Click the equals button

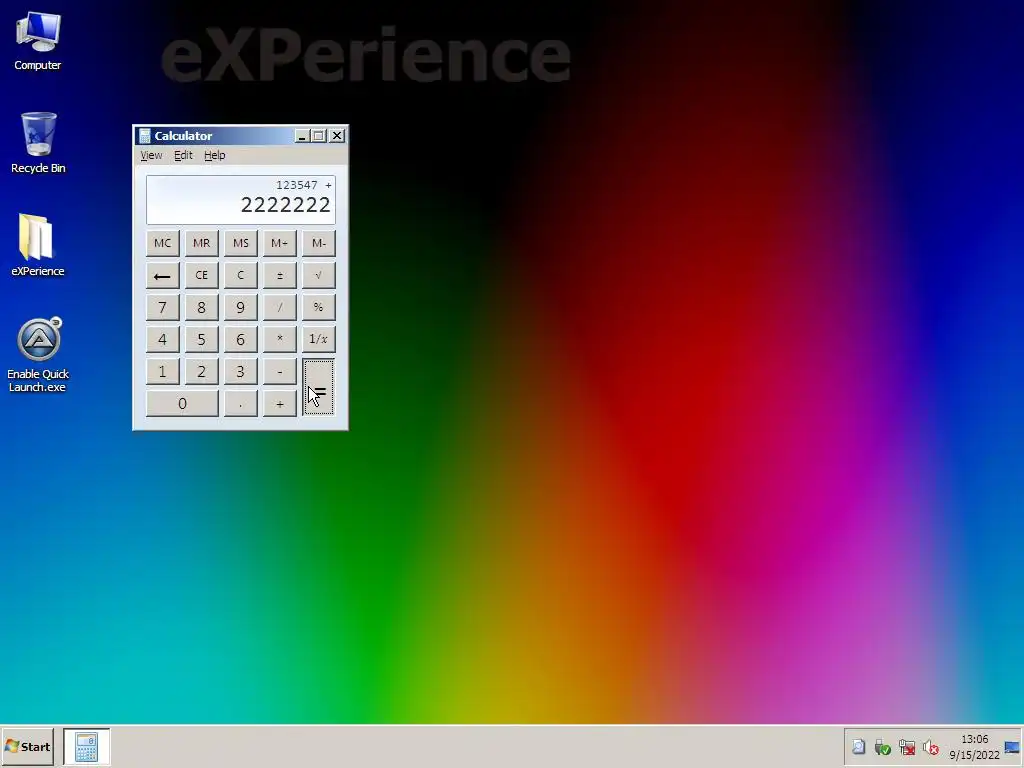tap(319, 387)
